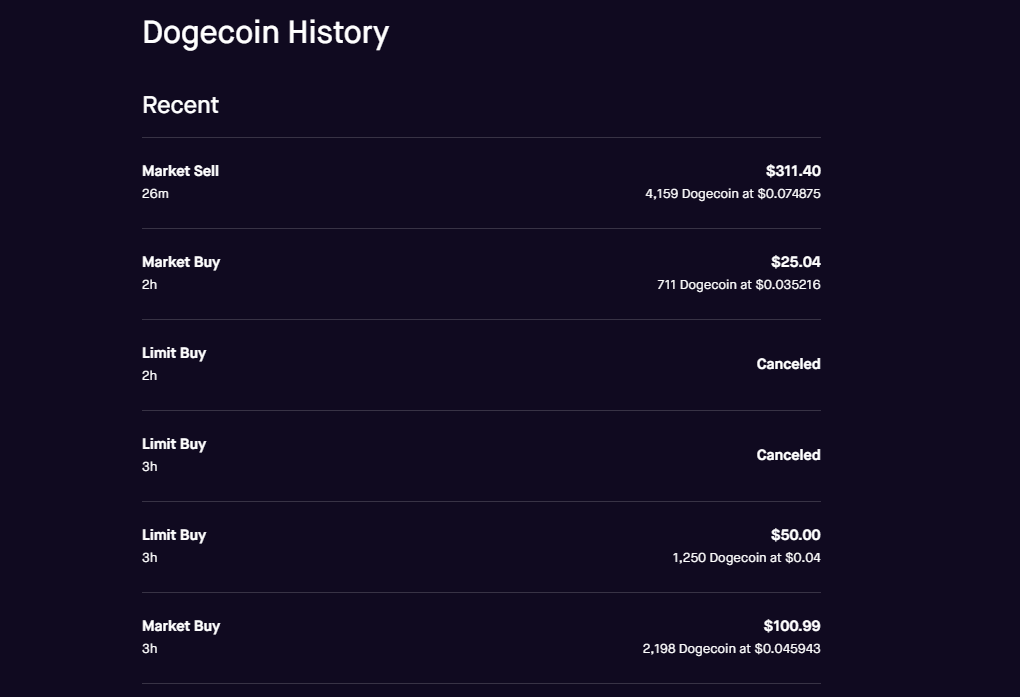Click the $311.40 sale amount
Viewport: 1020px width, 697px height.
tap(793, 171)
